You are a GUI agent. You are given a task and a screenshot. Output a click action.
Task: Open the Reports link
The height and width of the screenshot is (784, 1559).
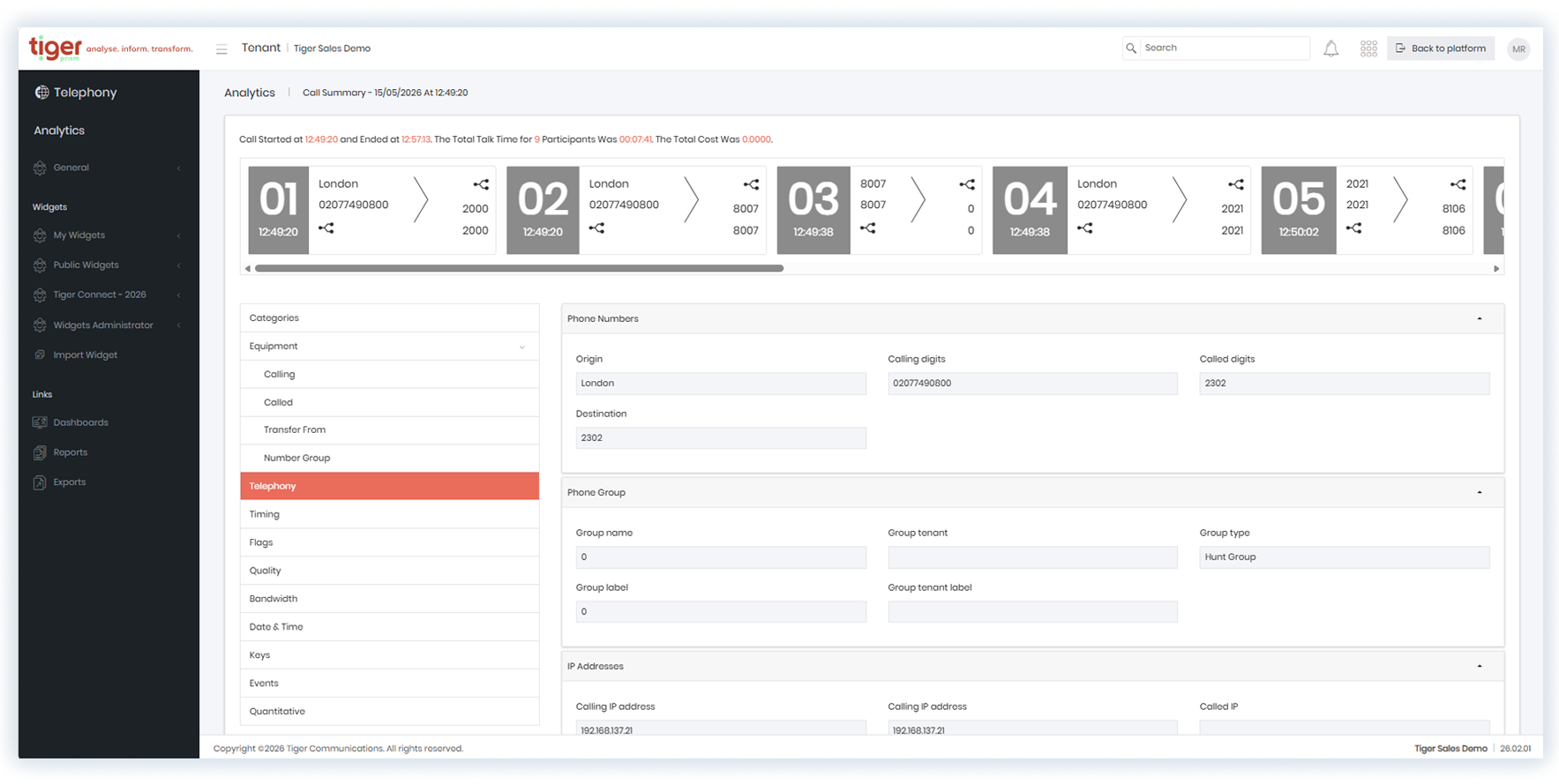click(70, 452)
